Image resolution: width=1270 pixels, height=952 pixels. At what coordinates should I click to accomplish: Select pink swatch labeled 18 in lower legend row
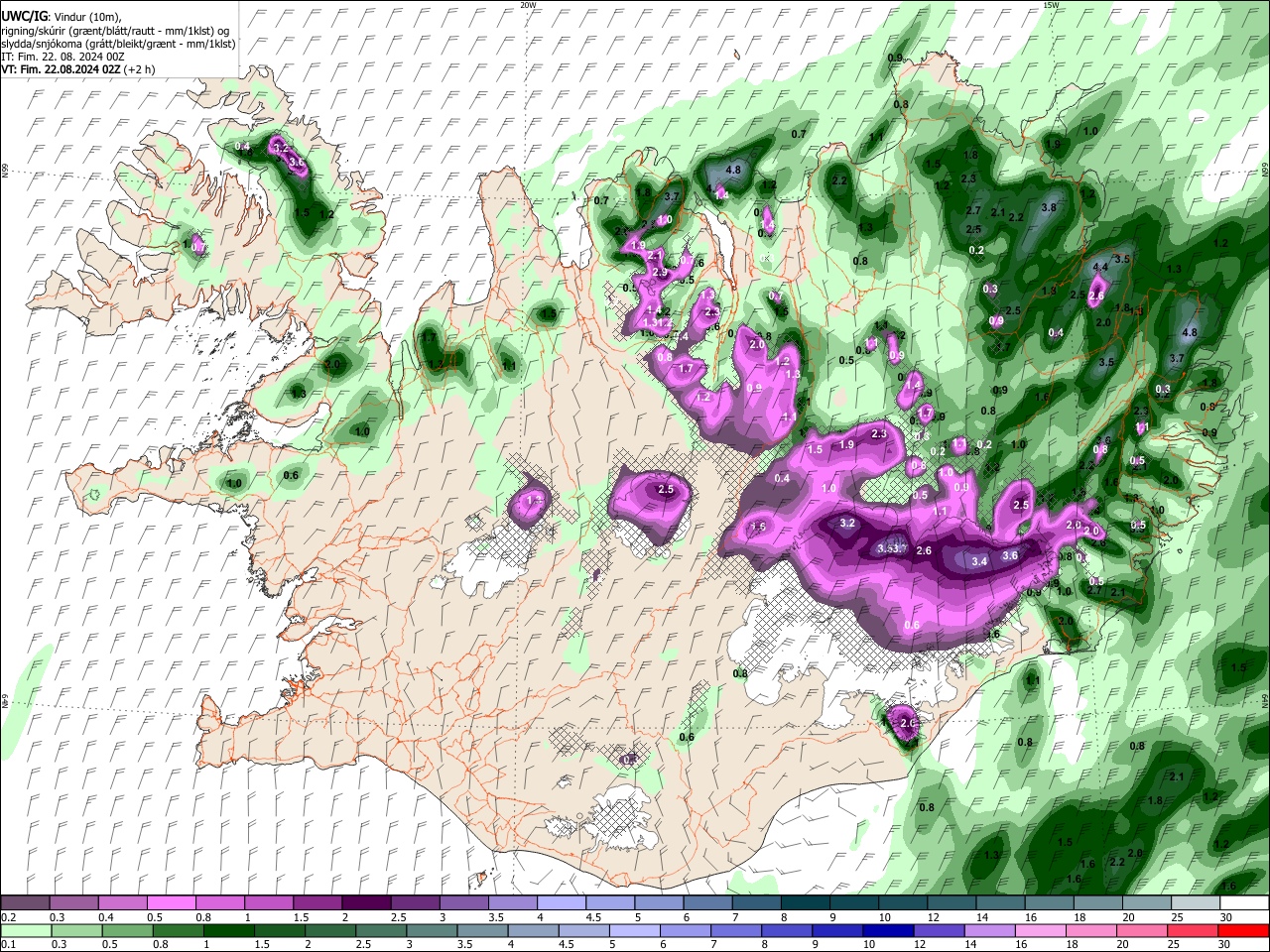pyautogui.click(x=1090, y=930)
